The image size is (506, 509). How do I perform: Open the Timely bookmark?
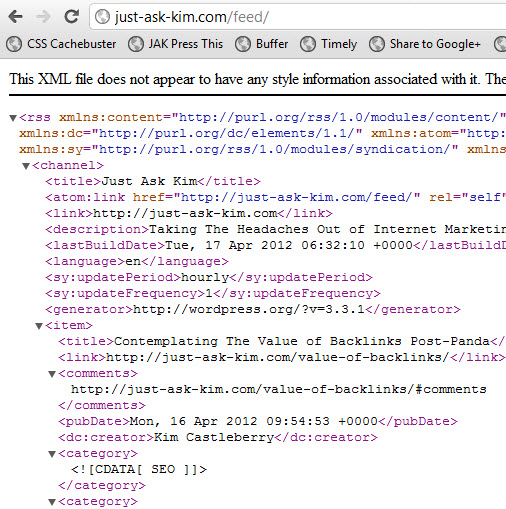click(x=329, y=44)
